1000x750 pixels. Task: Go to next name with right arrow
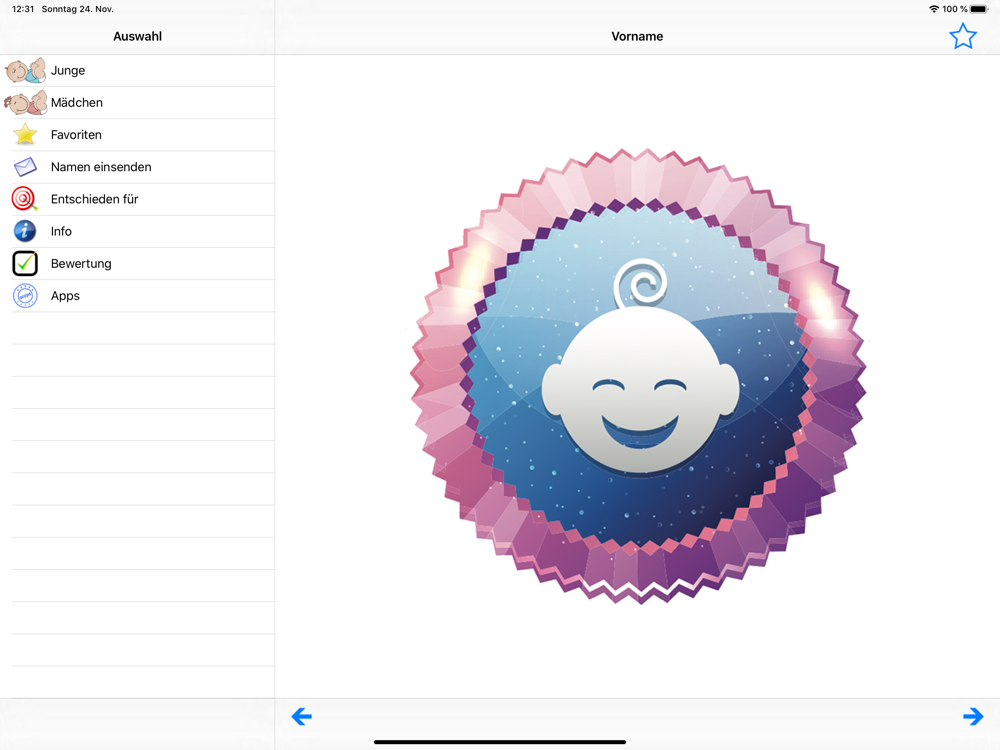972,716
